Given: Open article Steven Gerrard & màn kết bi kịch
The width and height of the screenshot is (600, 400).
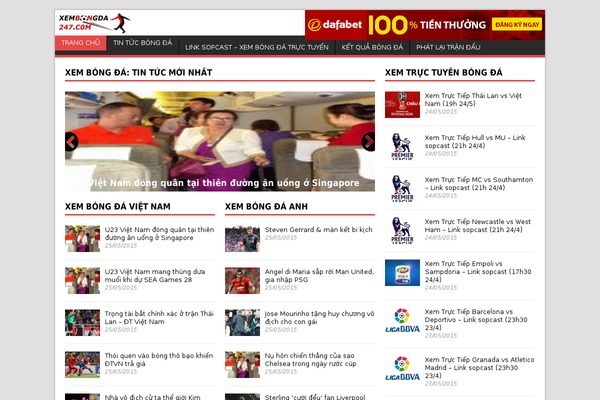Looking at the screenshot, I should coord(318,230).
